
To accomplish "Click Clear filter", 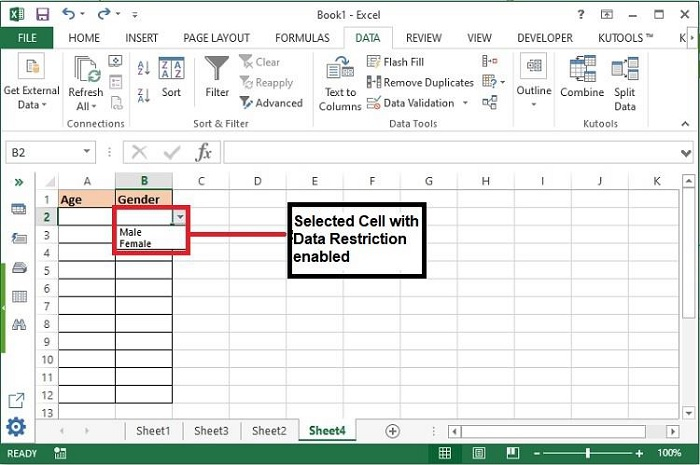I will [x=260, y=62].
